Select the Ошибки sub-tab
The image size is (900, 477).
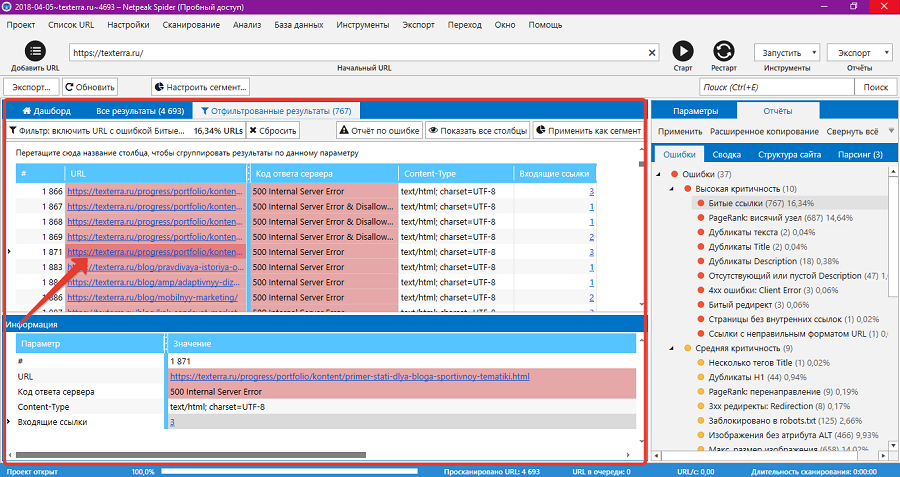pos(679,154)
